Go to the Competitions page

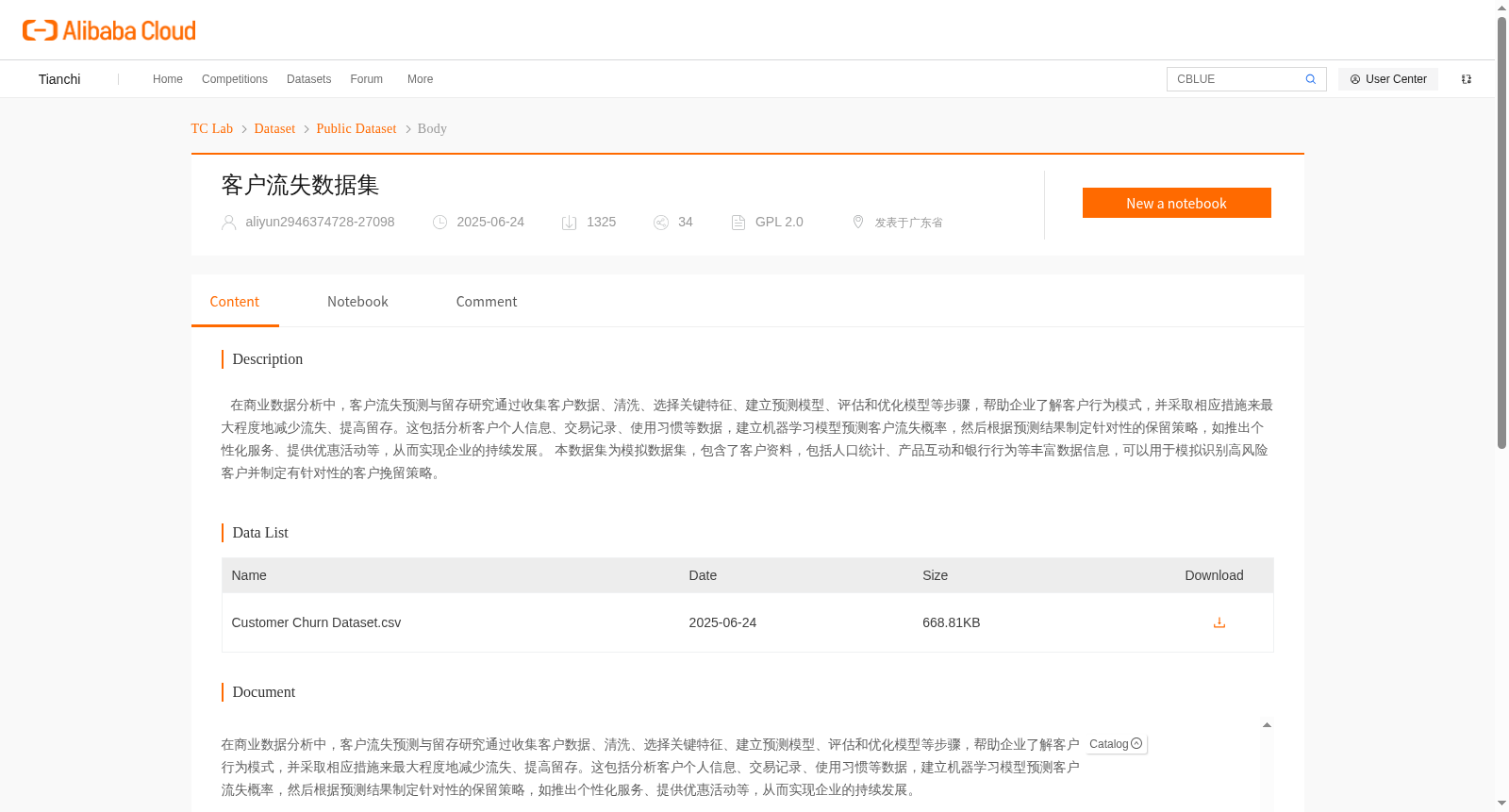[x=235, y=79]
